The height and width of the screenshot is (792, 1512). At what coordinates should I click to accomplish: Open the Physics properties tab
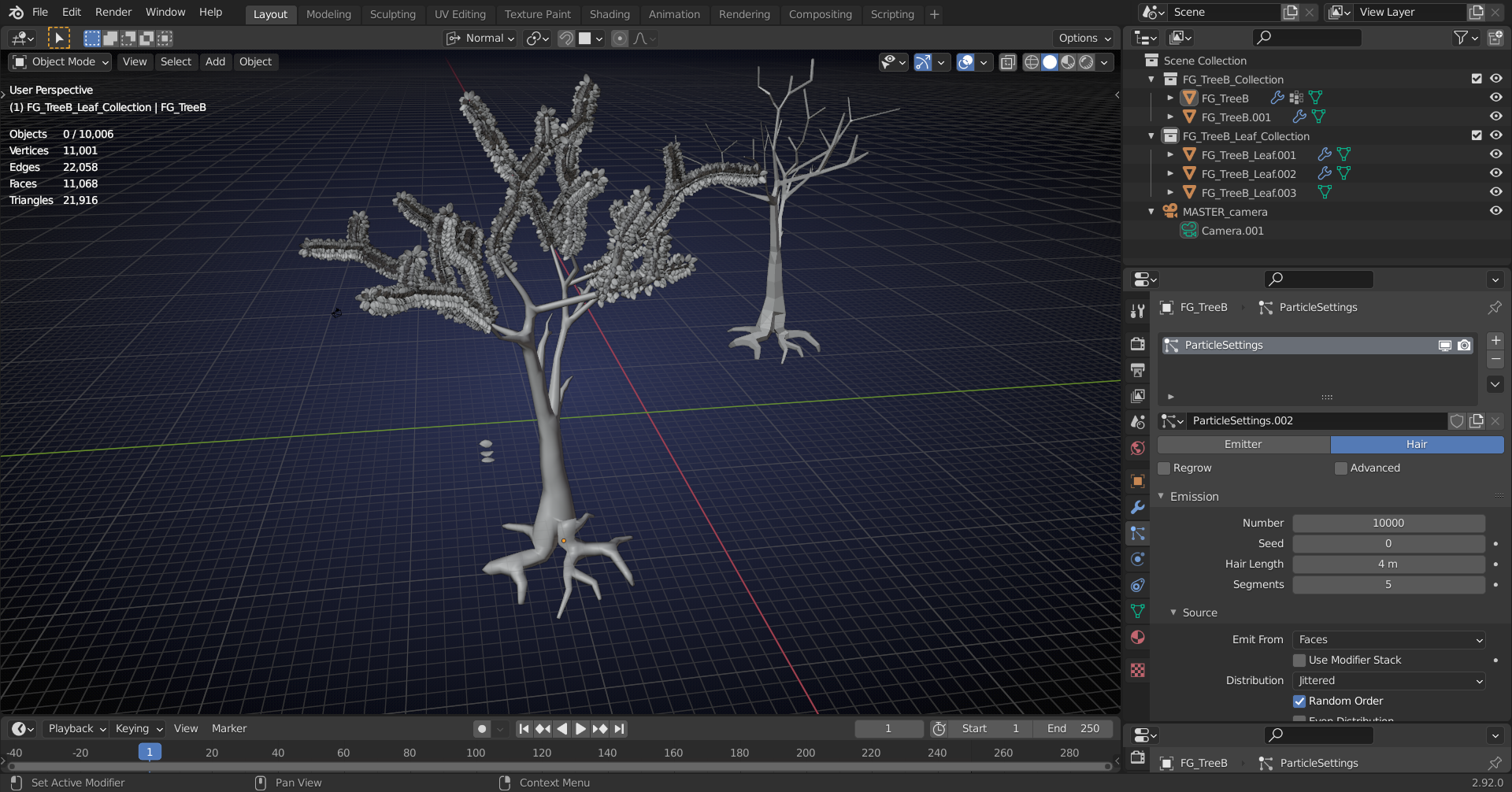[1137, 559]
